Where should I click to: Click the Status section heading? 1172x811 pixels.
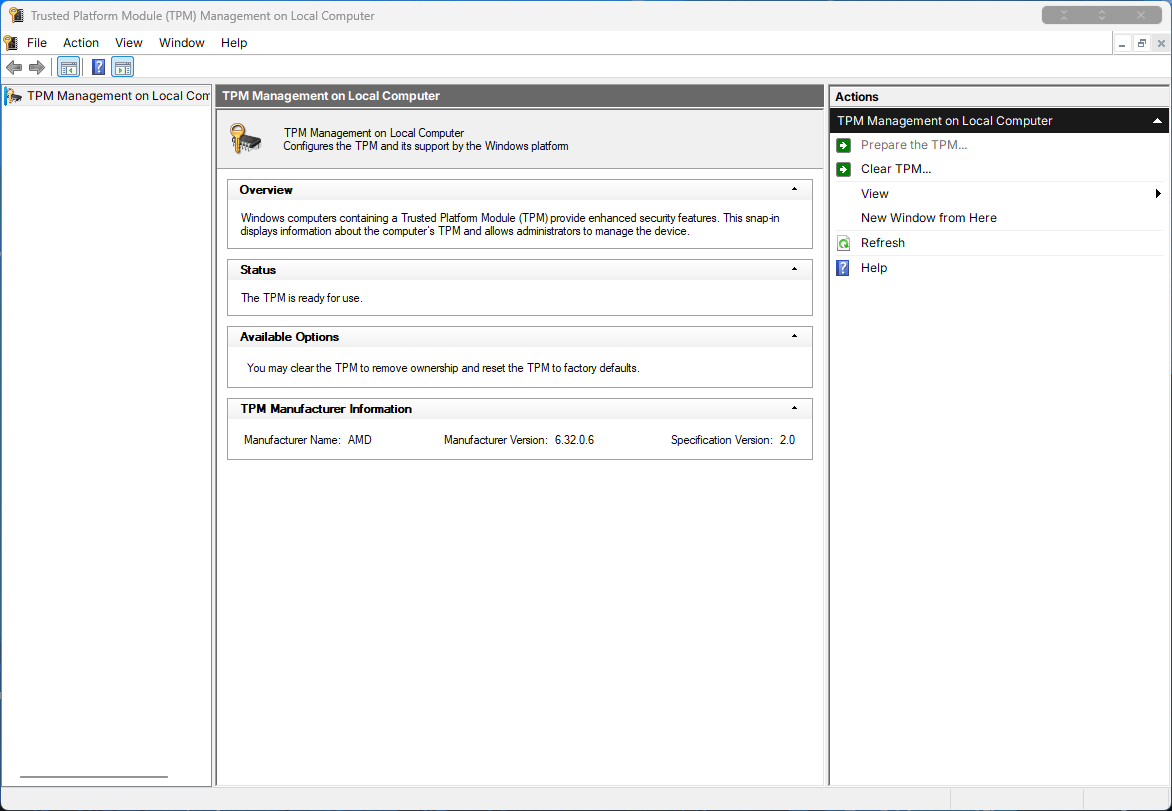tap(258, 269)
